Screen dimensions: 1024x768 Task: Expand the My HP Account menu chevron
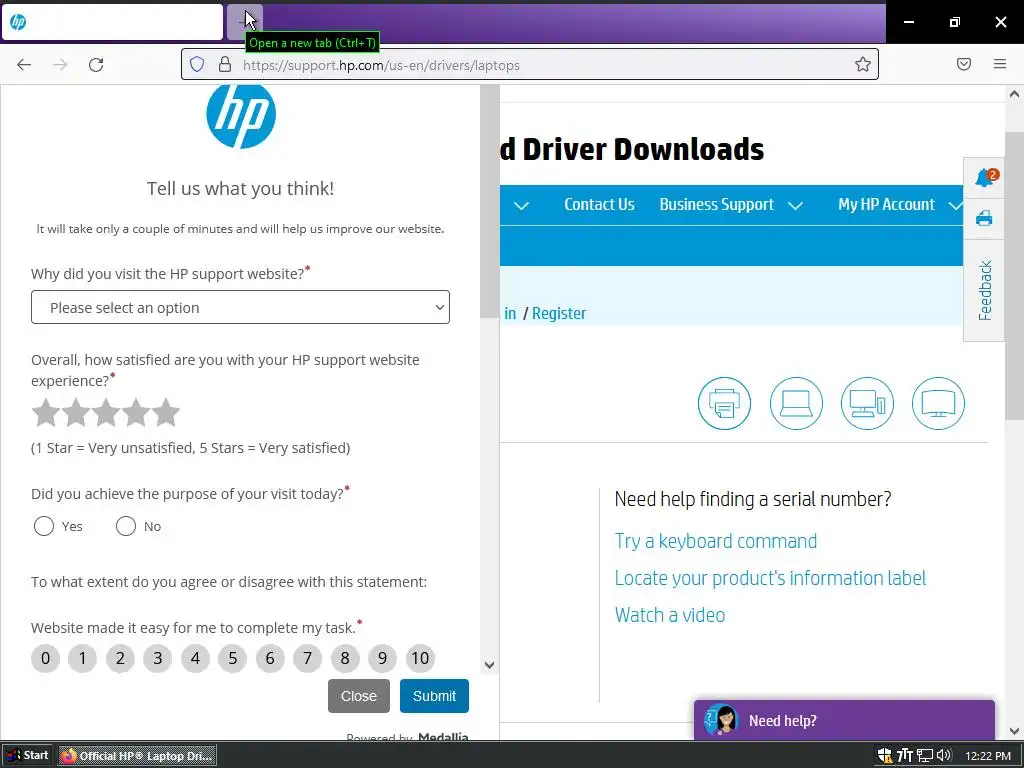pyautogui.click(x=955, y=206)
